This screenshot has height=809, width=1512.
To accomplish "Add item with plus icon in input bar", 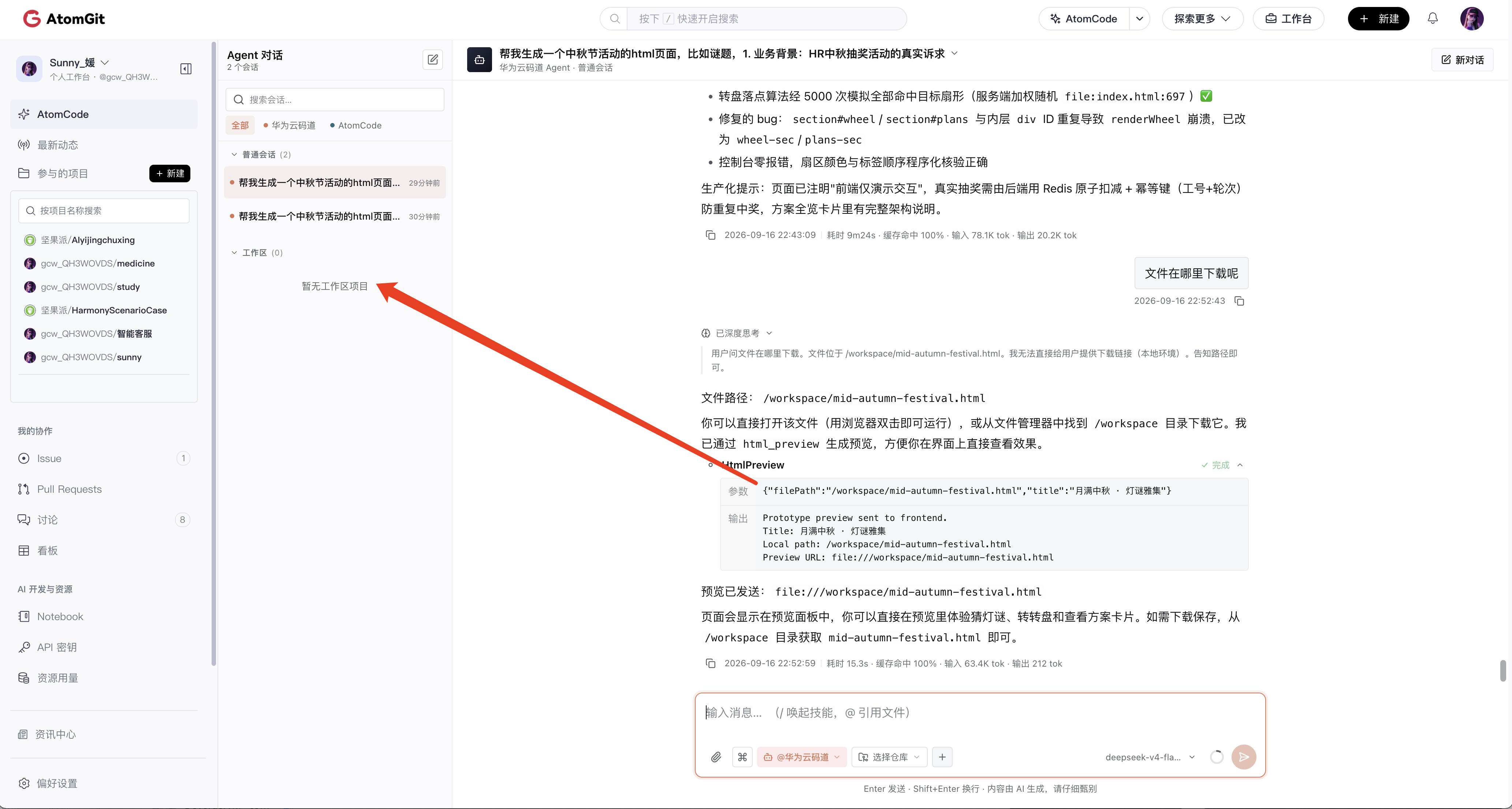I will coord(942,757).
